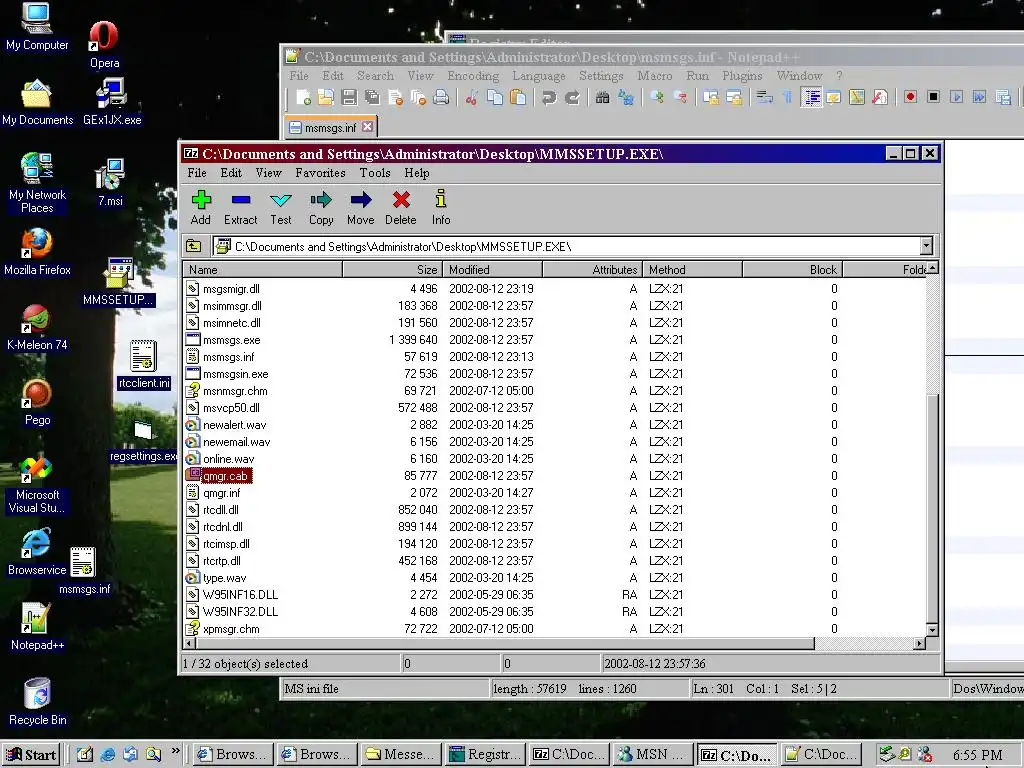Select the Microsoft Visual Studio shortcut

tap(37, 486)
